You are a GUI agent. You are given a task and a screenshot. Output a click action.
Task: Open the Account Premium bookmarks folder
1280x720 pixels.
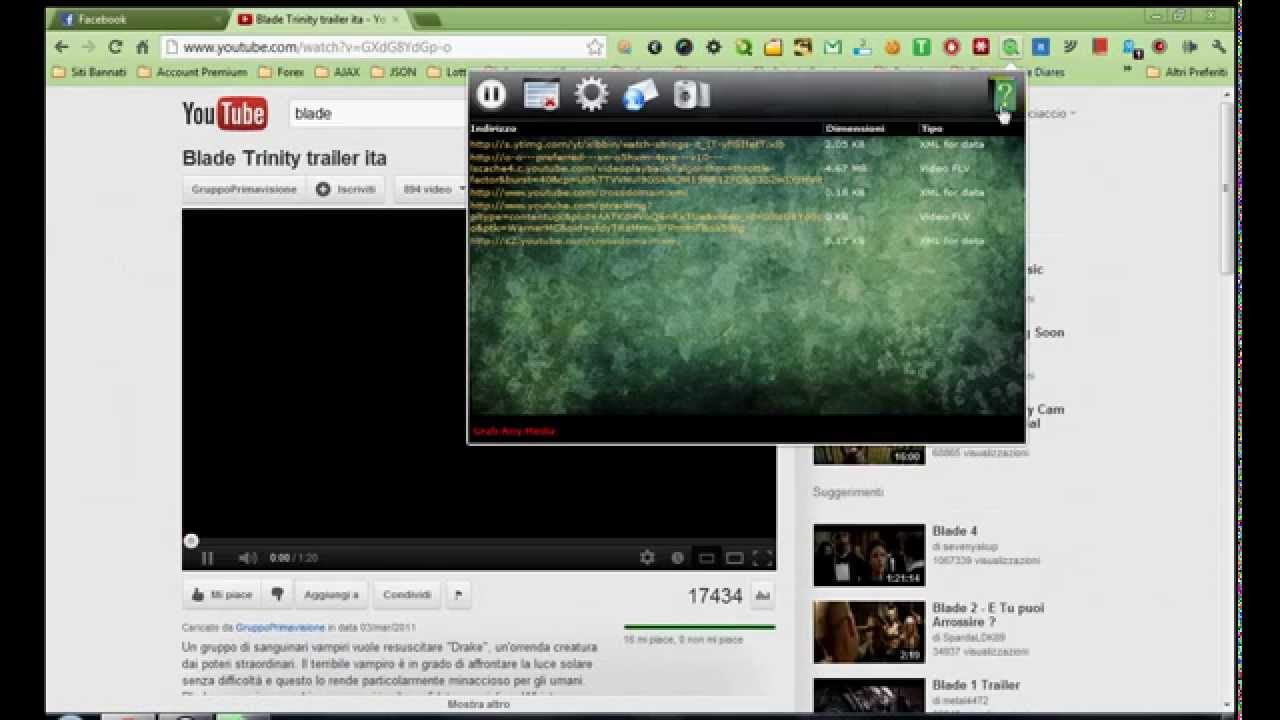click(192, 72)
